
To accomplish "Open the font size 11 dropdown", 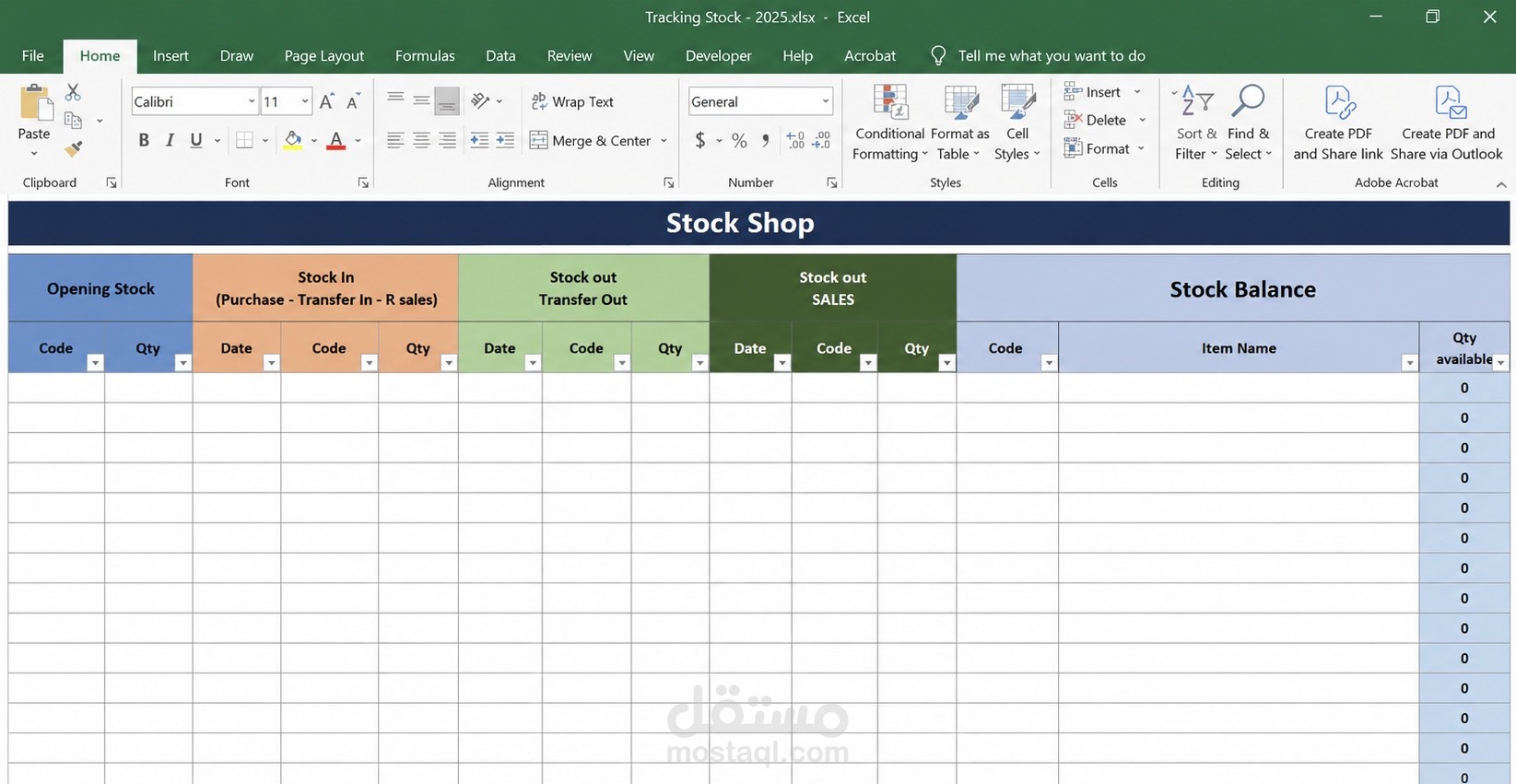I will coord(304,101).
